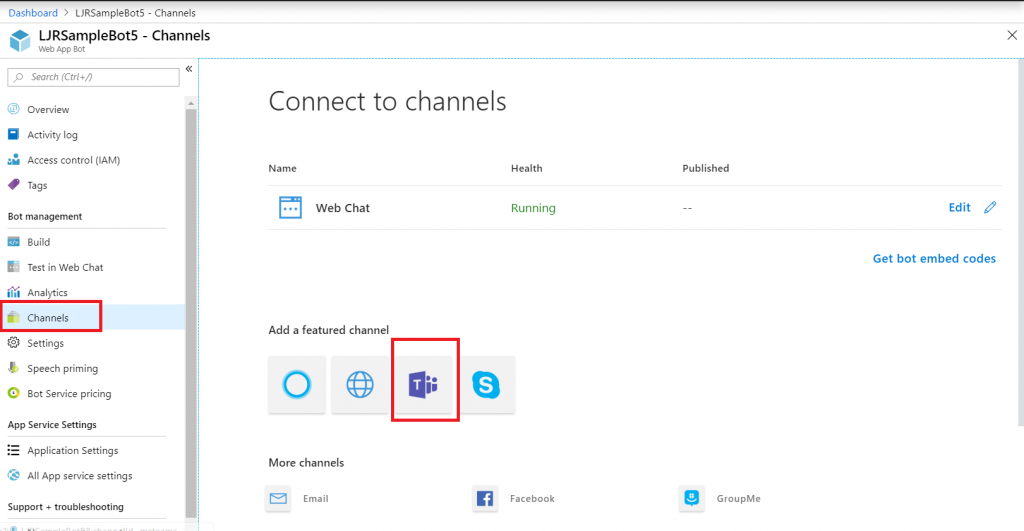Click the Name column header
The image size is (1024, 531).
click(282, 168)
